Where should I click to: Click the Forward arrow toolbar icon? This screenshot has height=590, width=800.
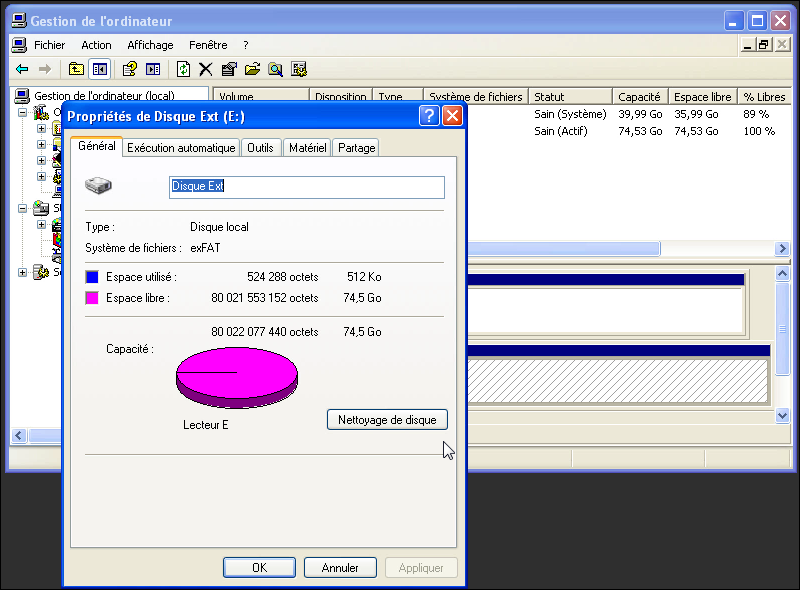pos(45,69)
